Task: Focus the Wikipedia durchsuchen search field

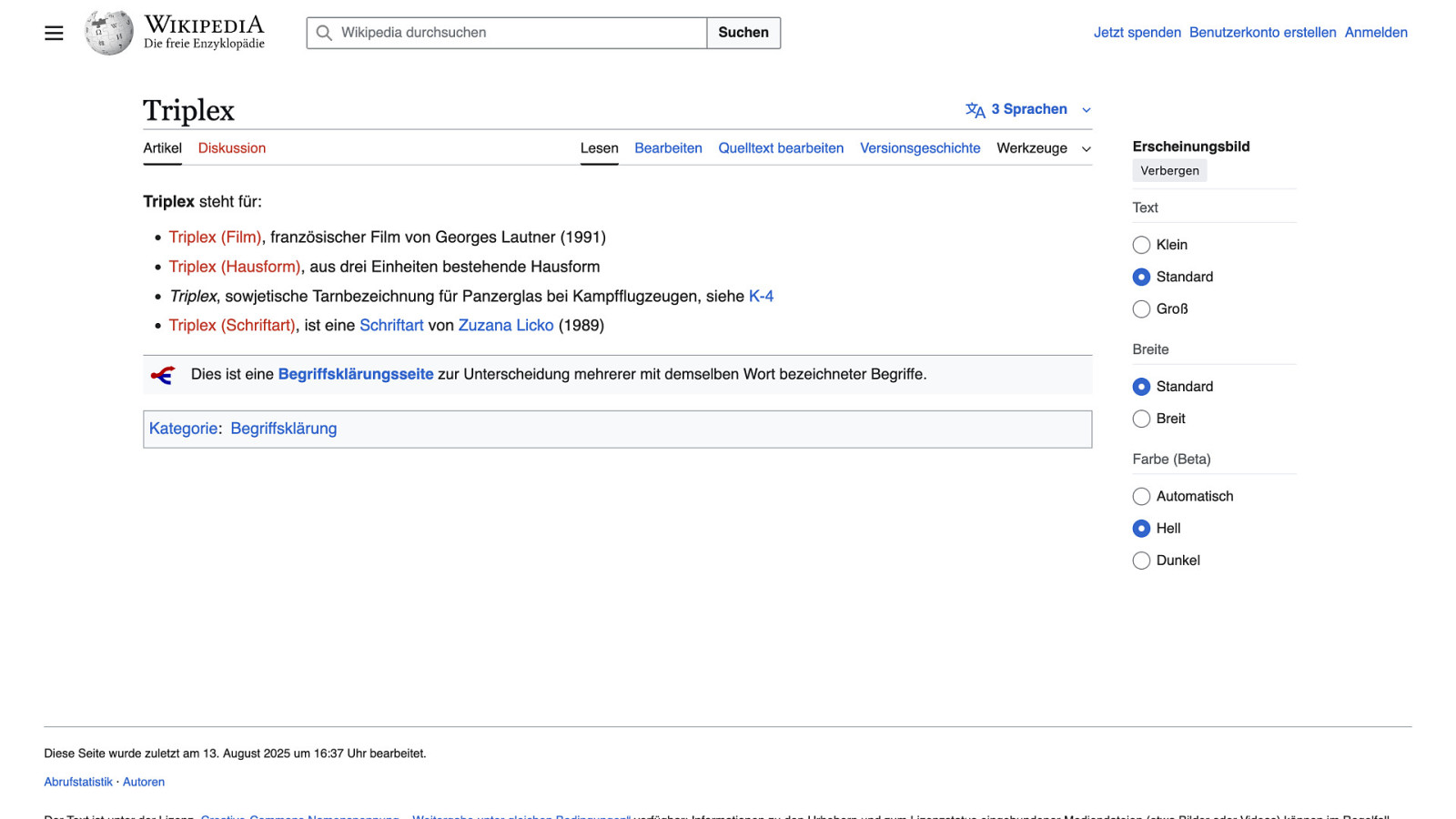Action: pyautogui.click(x=519, y=33)
